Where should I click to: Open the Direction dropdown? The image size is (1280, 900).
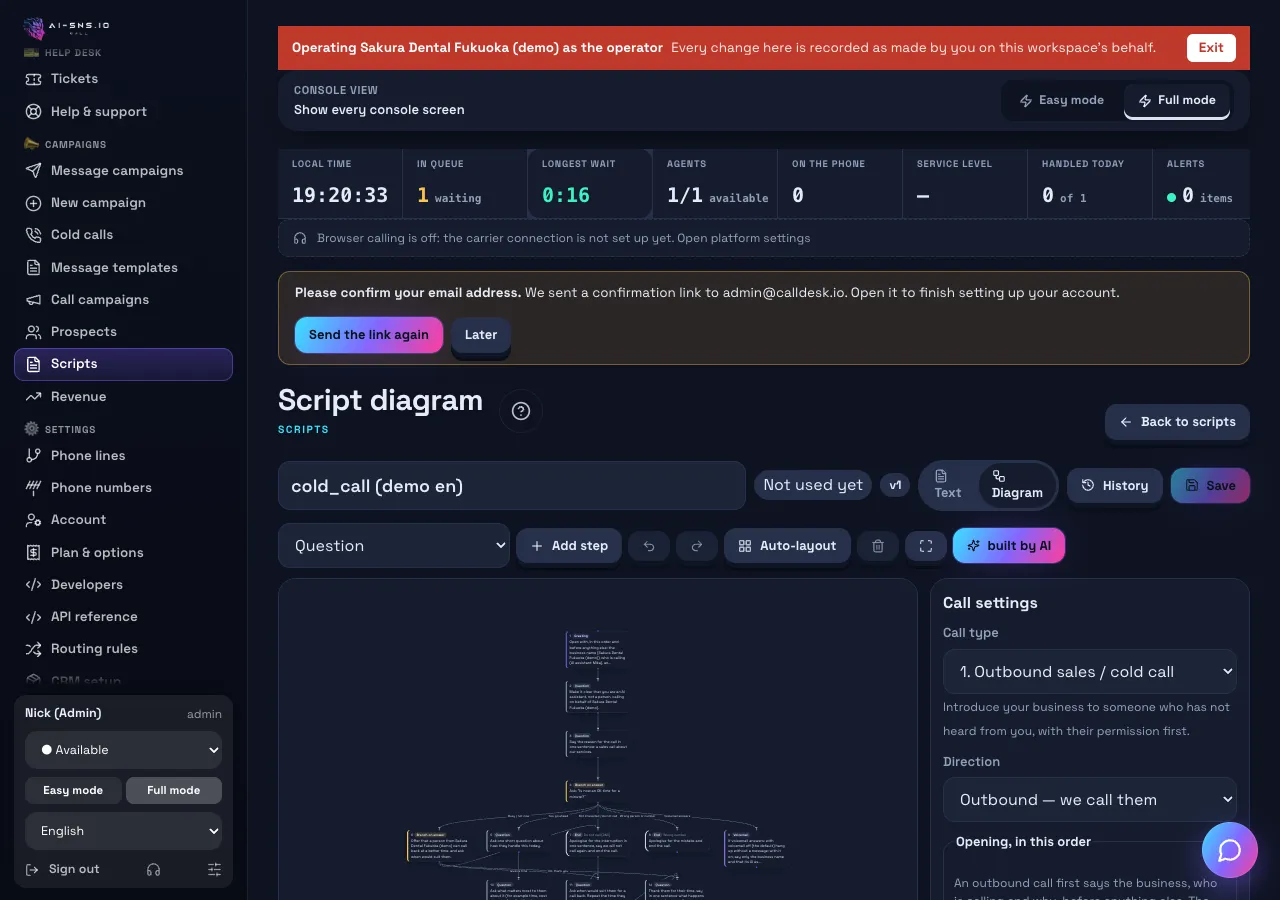pyautogui.click(x=1090, y=800)
